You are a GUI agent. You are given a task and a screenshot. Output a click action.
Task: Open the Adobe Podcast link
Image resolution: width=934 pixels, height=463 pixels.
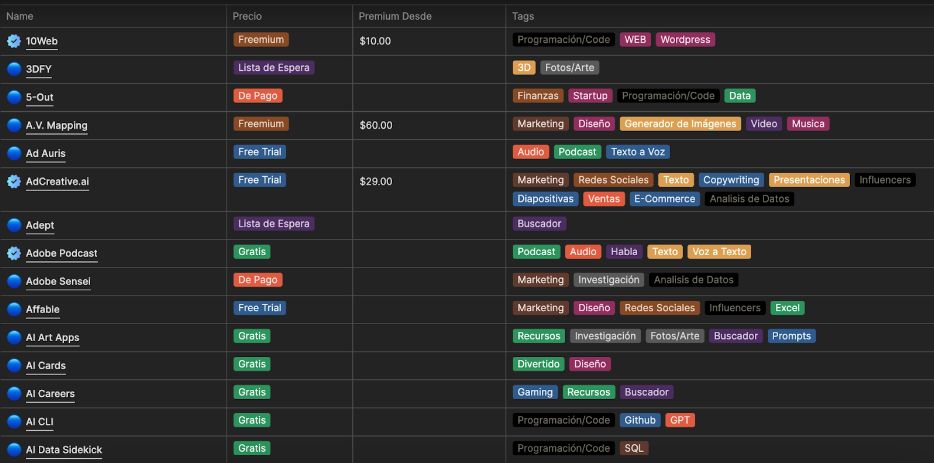pyautogui.click(x=61, y=253)
